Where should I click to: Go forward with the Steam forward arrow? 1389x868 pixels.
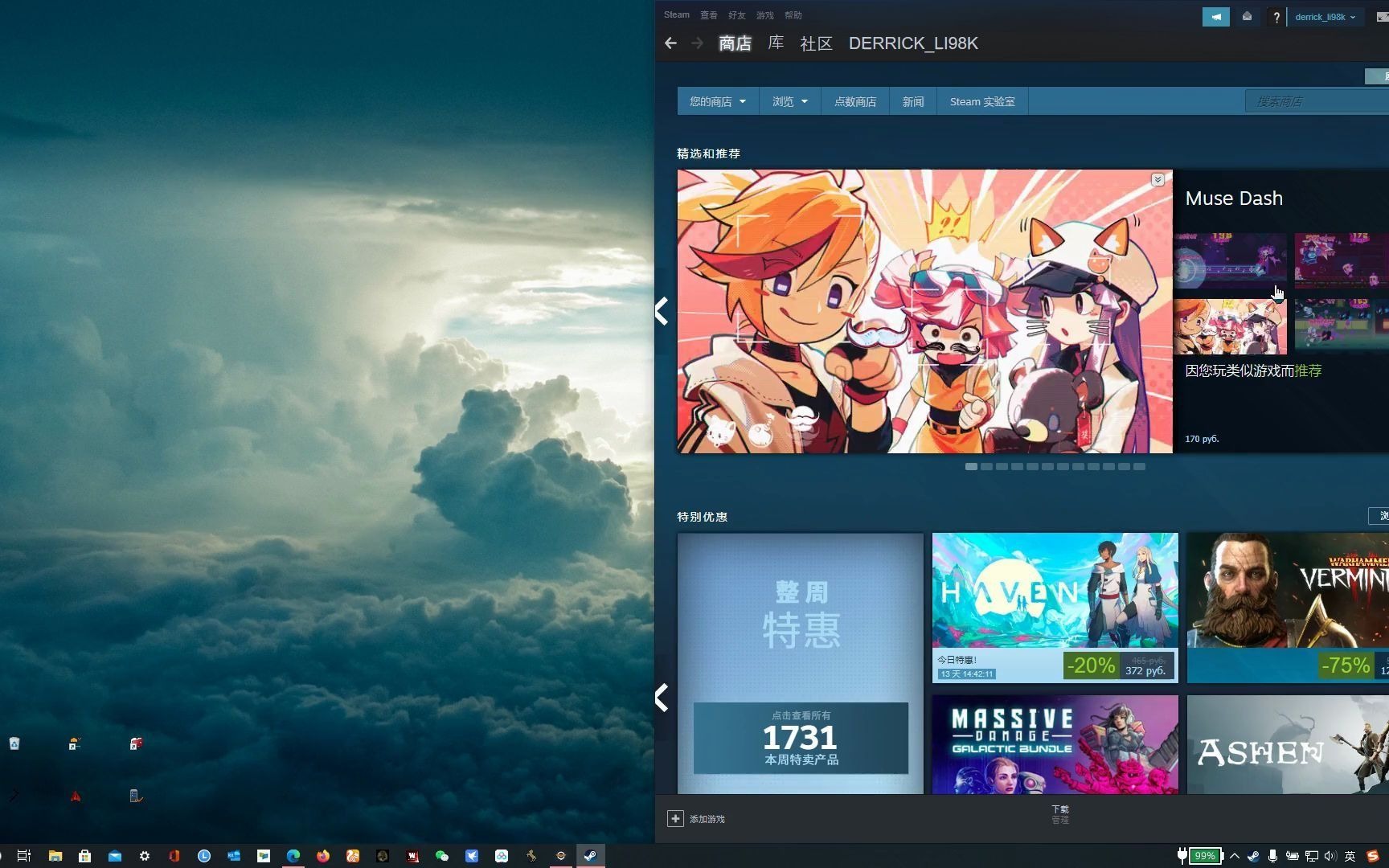pos(698,43)
